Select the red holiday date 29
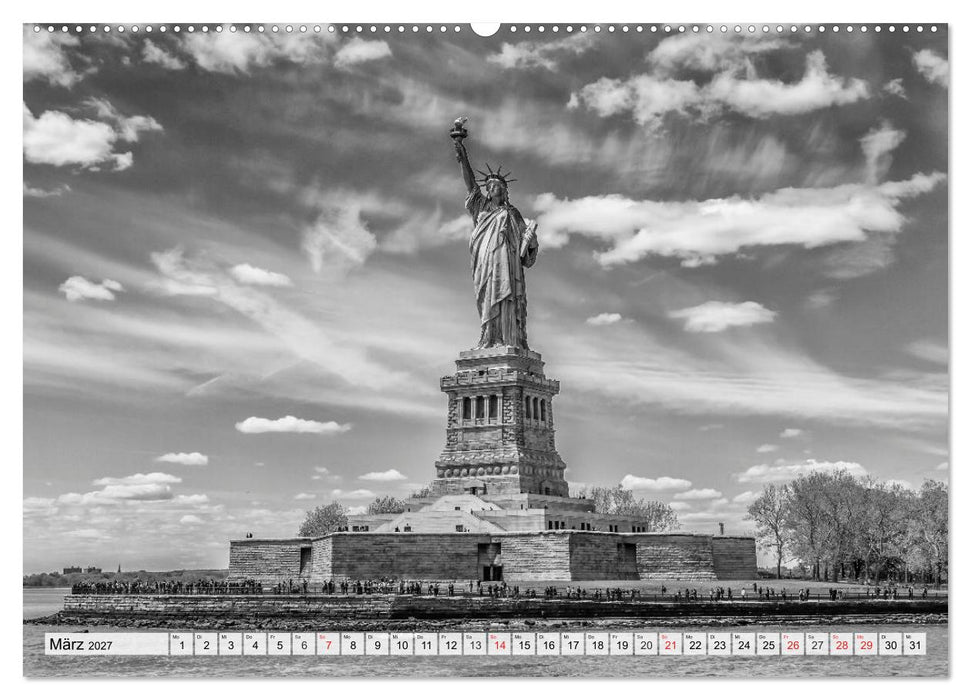 [x=866, y=644]
